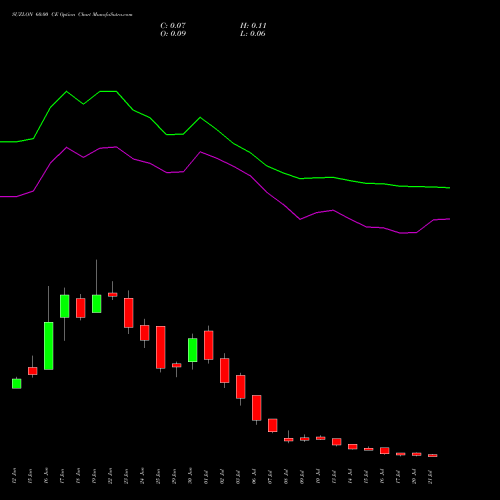Click the 24 Jun date axis label
This screenshot has height=500, width=500.
[142, 476]
